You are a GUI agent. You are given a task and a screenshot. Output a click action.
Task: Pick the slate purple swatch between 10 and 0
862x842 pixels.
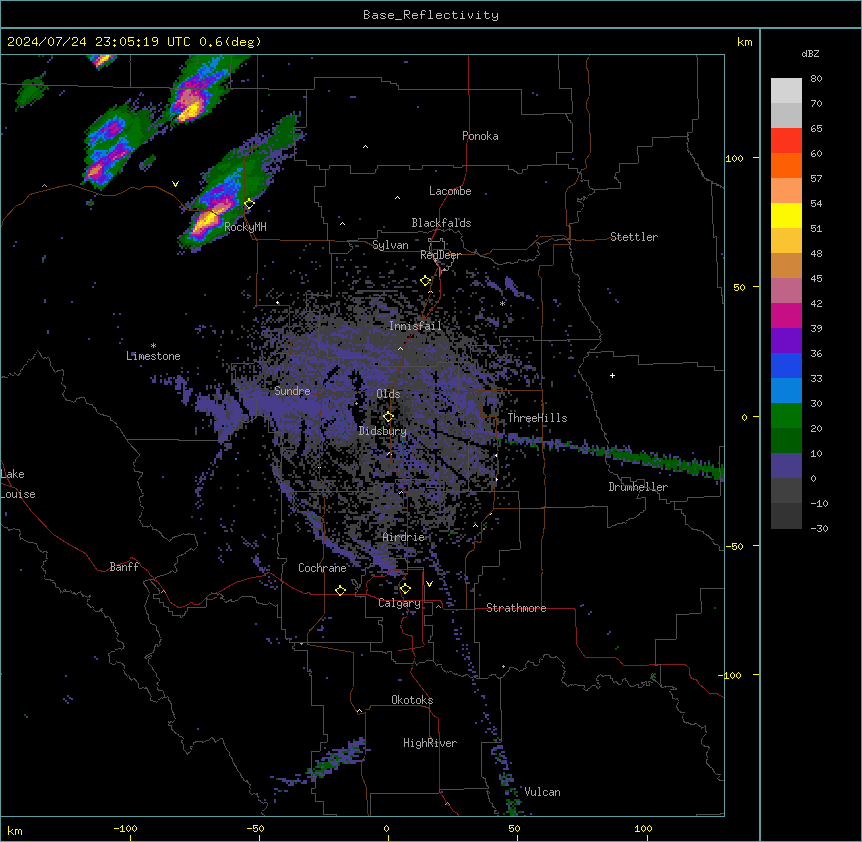click(786, 466)
